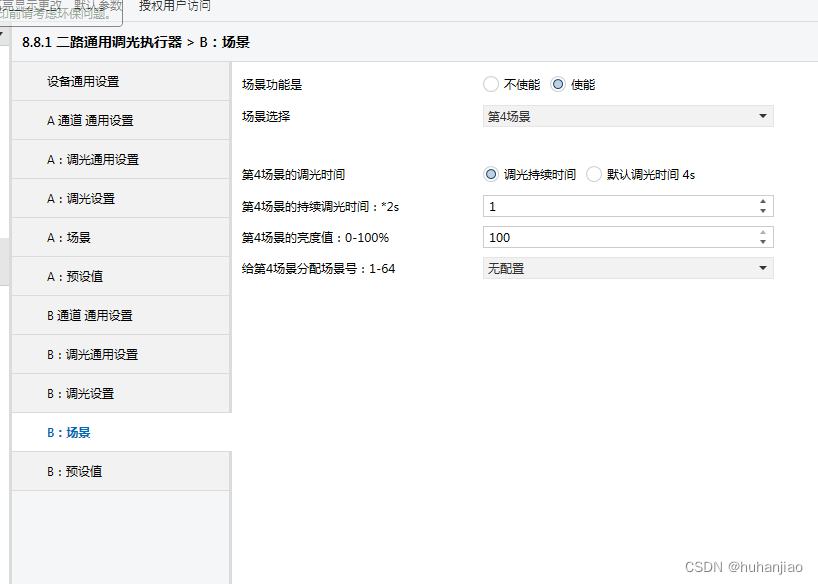
Task: Click the 亮度值 input field showing 100
Action: pyautogui.click(x=615, y=237)
